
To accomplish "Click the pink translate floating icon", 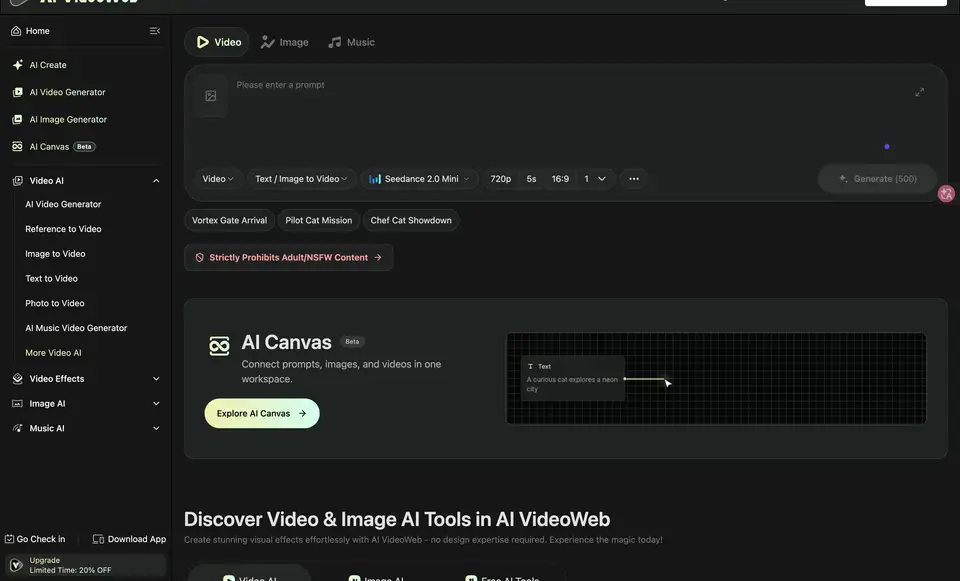I will [x=946, y=194].
